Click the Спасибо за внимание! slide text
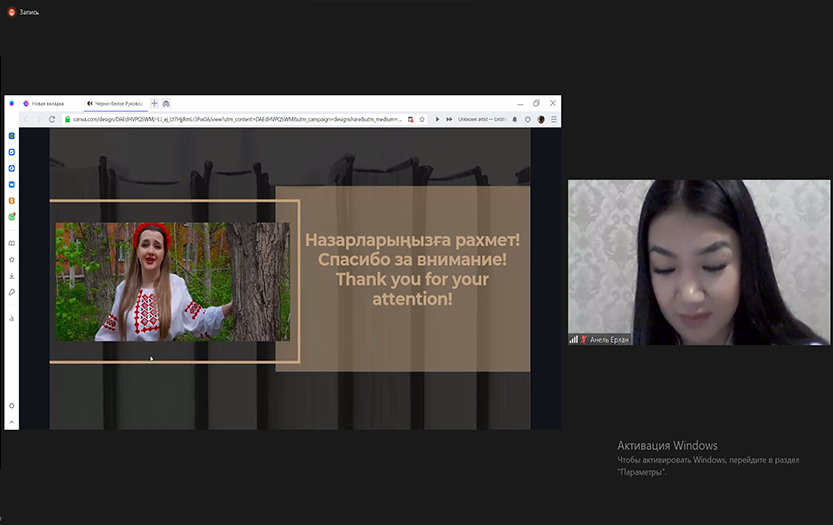Image resolution: width=833 pixels, height=525 pixels. click(412, 260)
